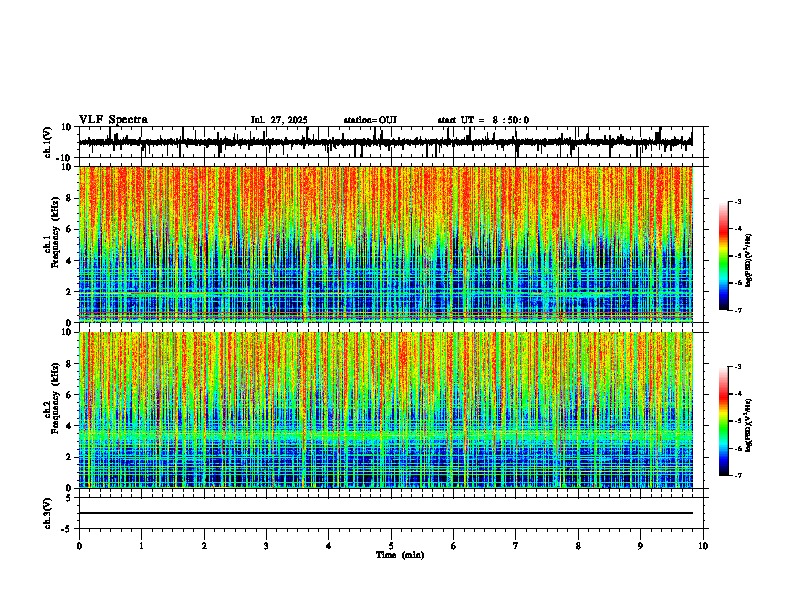792x612 pixels.
Task: Click the Time (min) axis title
Action: [x=400, y=555]
